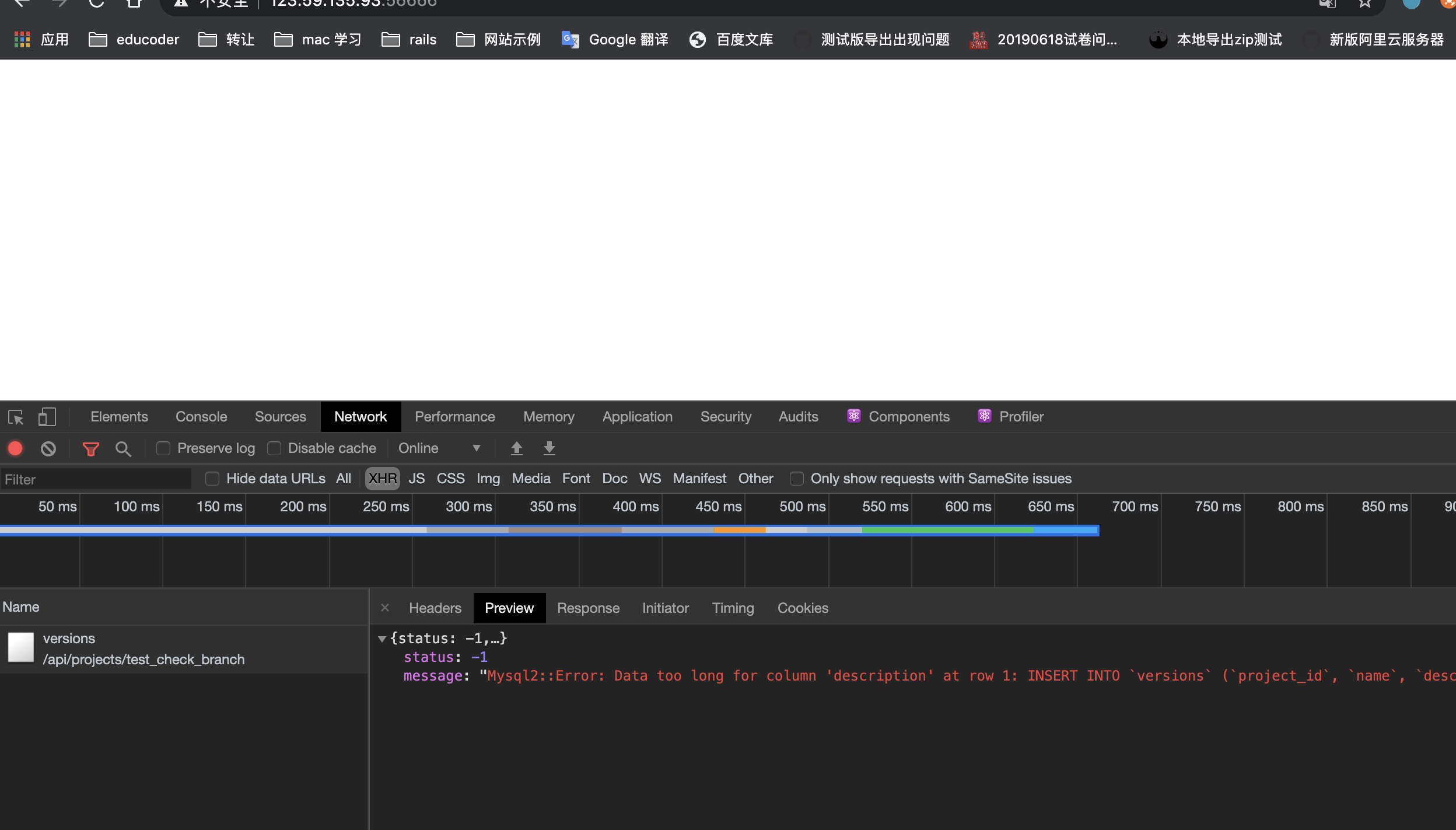This screenshot has width=1456, height=830.
Task: Open the 网站示例 bookmark folder
Action: [499, 39]
